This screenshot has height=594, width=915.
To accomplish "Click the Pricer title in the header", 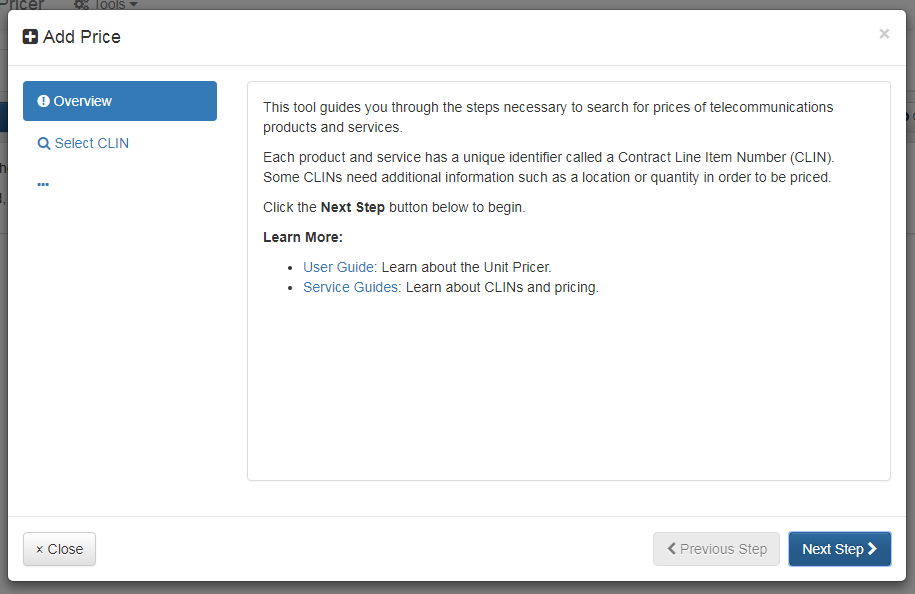I will [24, 5].
